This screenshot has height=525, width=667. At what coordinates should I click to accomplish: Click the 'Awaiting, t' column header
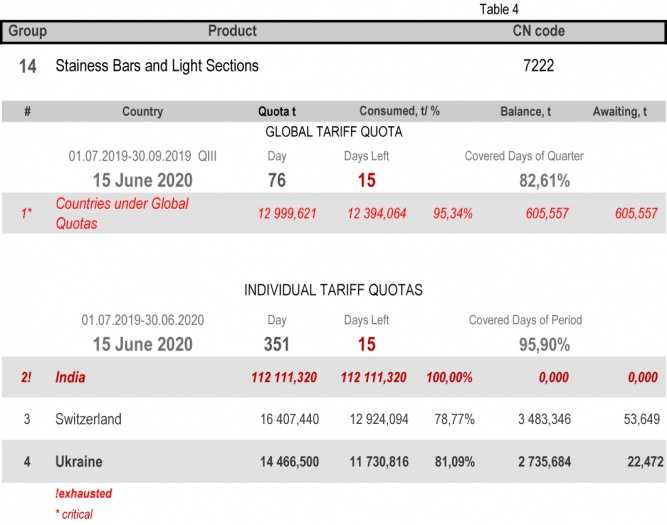pyautogui.click(x=619, y=111)
